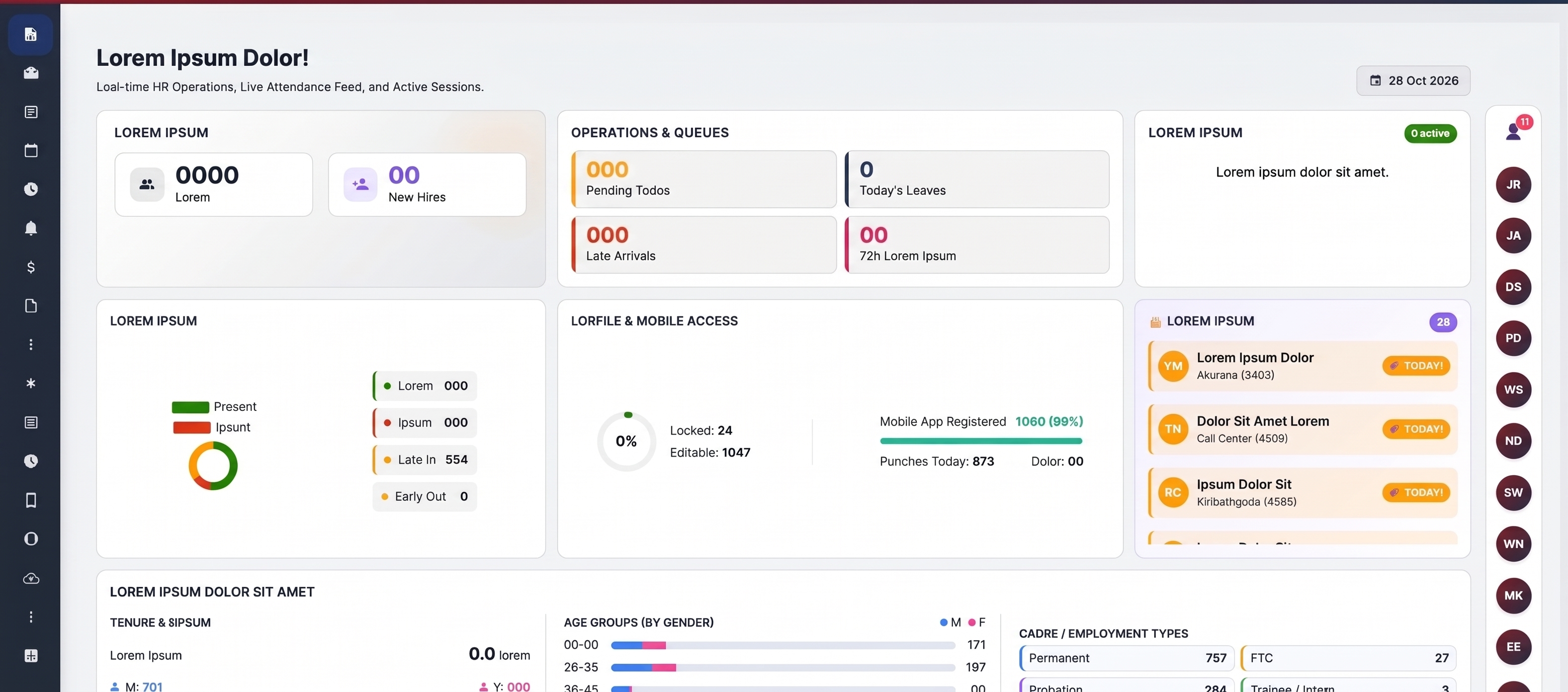Open the user notifications icon with badge 11

pyautogui.click(x=1514, y=131)
